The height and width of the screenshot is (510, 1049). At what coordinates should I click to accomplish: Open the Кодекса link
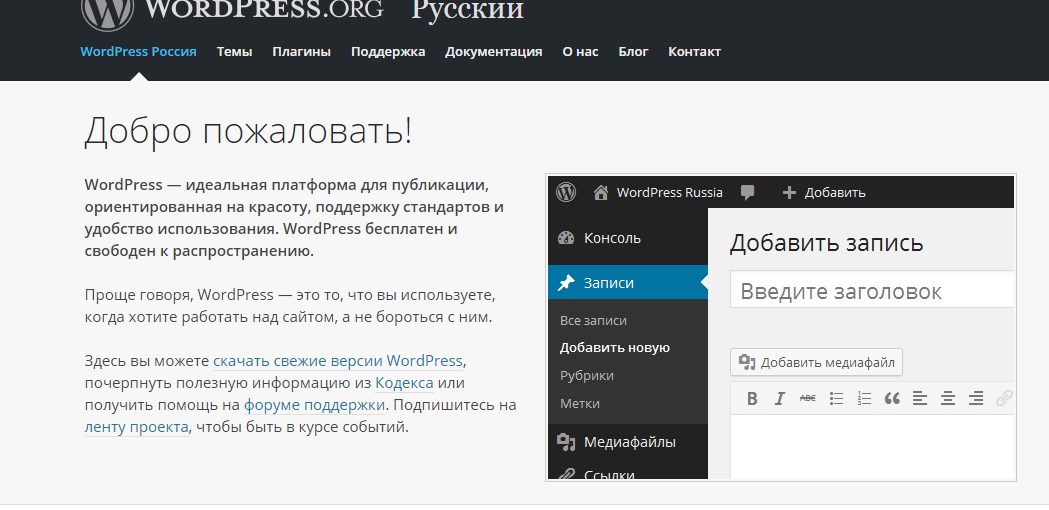(404, 383)
